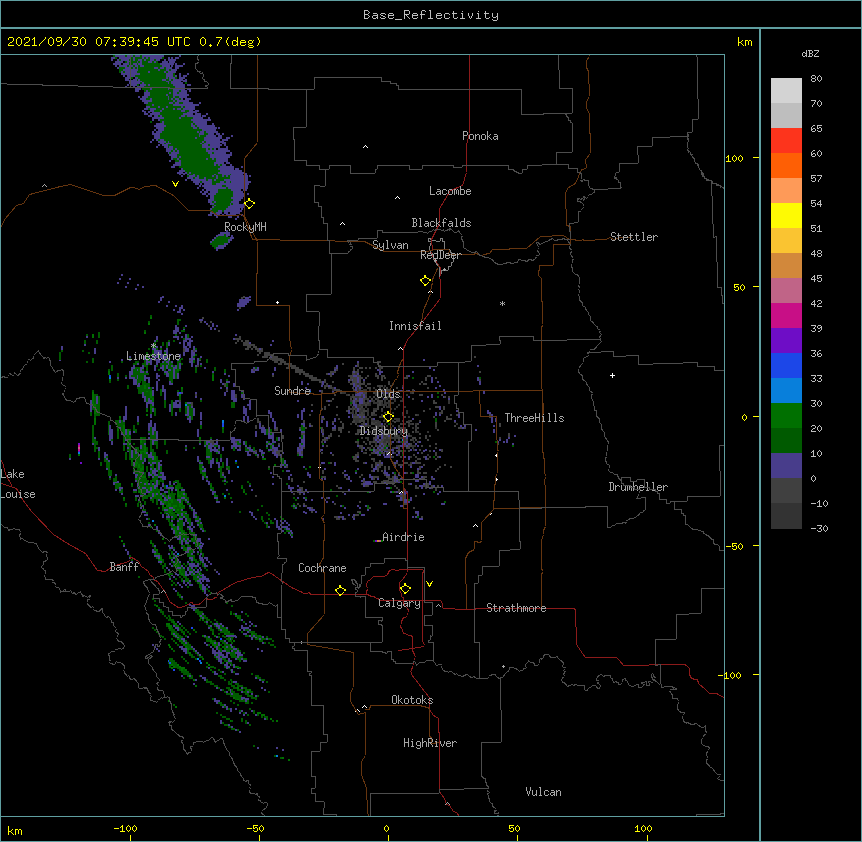This screenshot has width=862, height=842.
Task: Click the Sundre town label
Action: coord(292,391)
